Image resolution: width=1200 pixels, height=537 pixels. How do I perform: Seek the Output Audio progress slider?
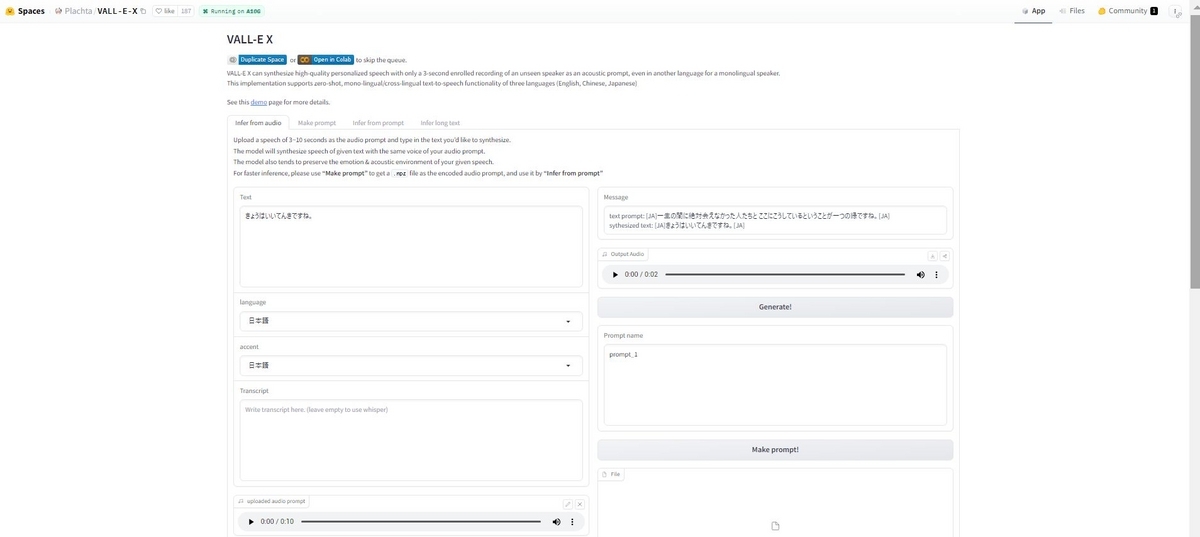coord(785,274)
